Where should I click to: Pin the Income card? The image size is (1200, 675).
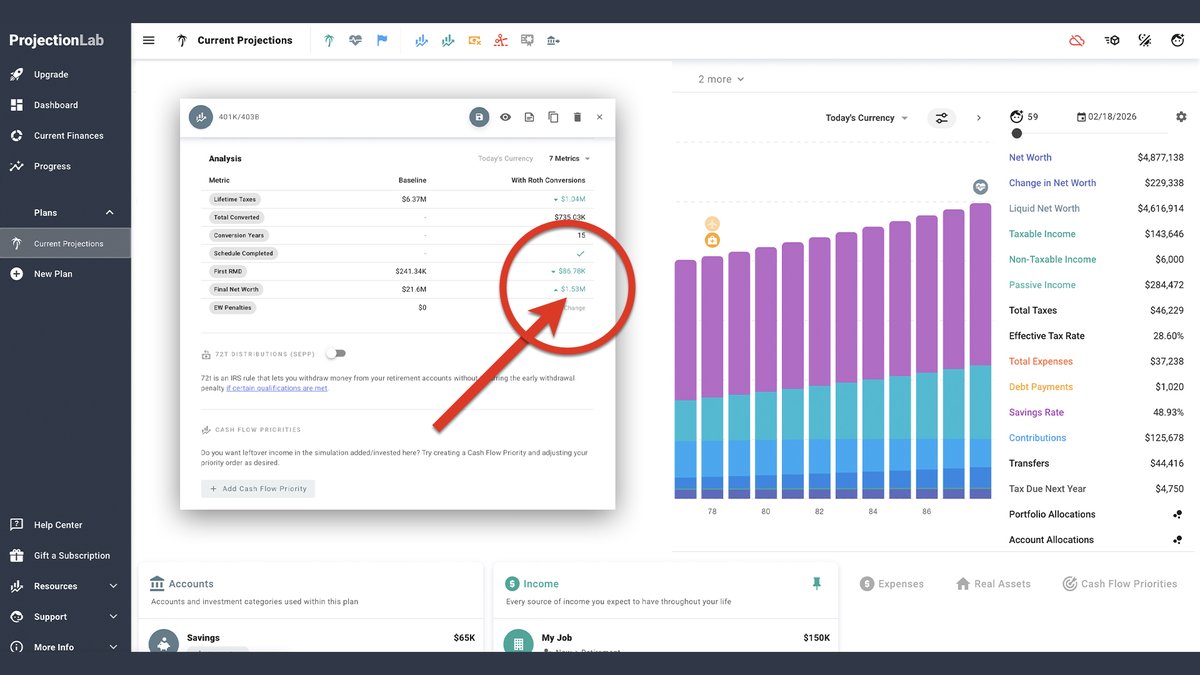[816, 583]
